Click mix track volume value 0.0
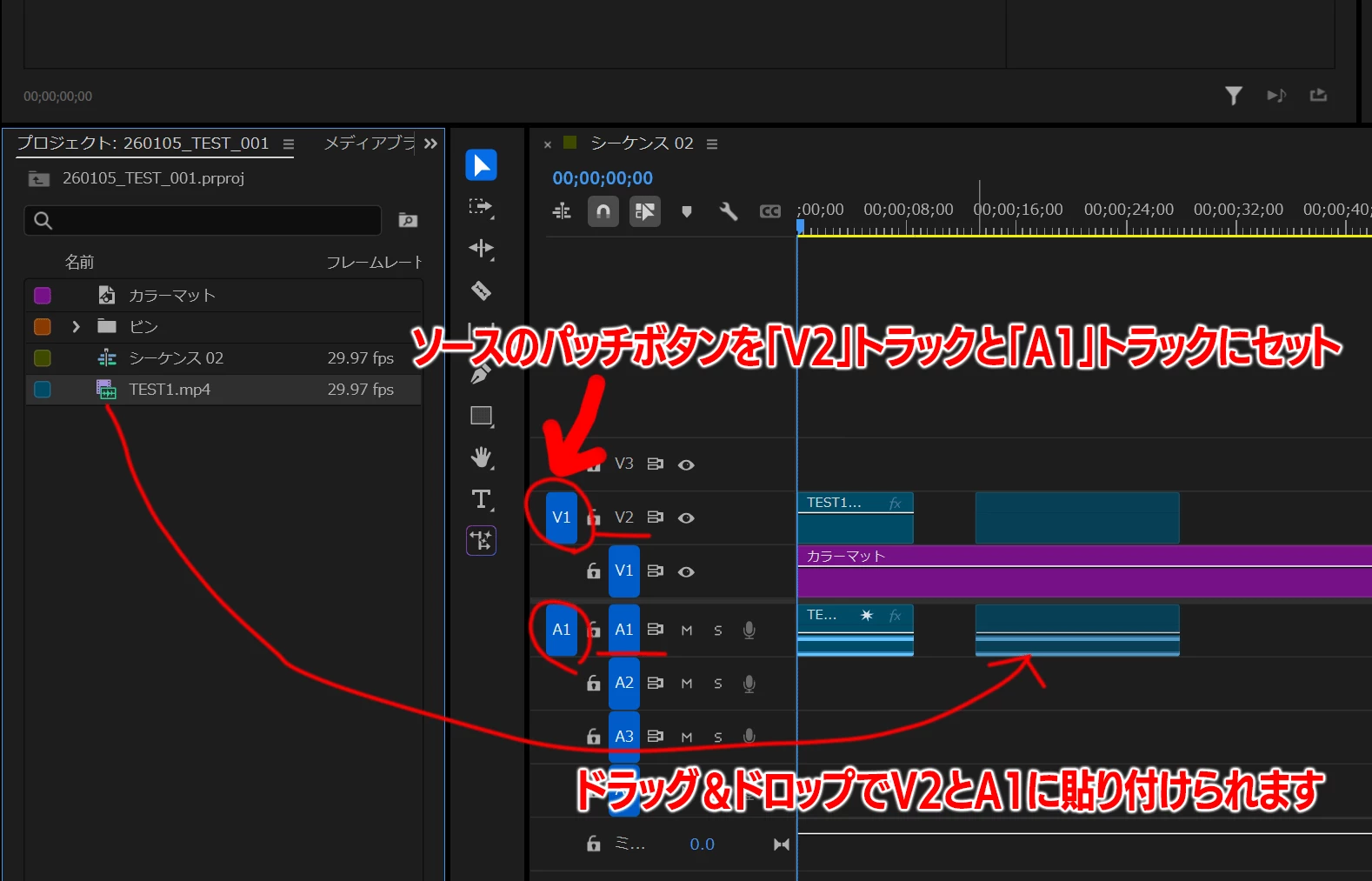Screen dimensions: 1372x881 pos(702,844)
